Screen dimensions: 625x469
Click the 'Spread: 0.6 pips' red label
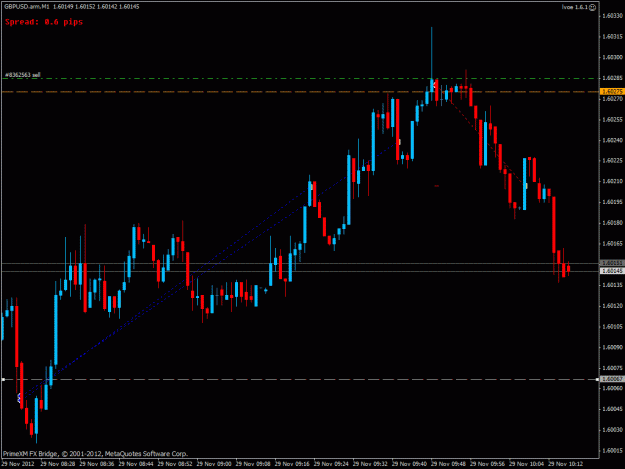[x=44, y=22]
